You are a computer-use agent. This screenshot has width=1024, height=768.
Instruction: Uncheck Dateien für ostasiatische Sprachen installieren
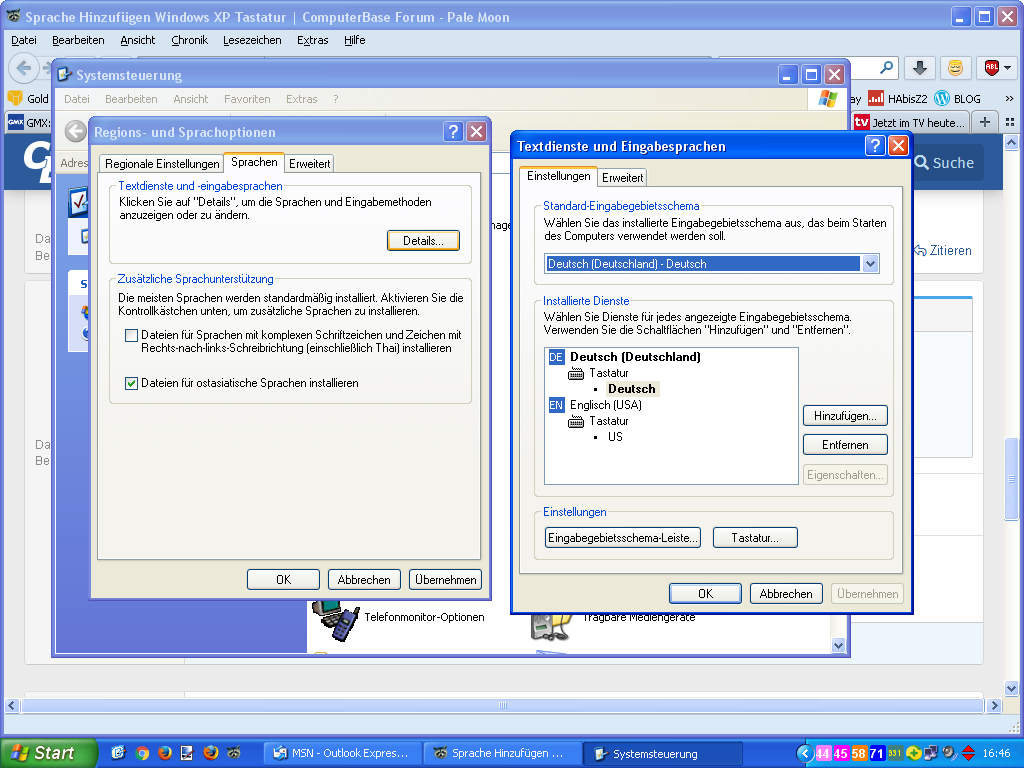pos(131,383)
